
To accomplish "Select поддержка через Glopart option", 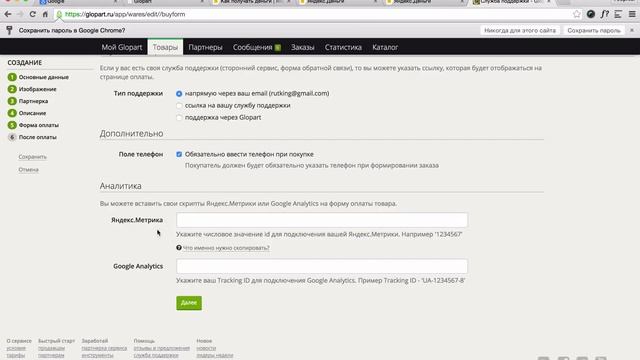I will click(179, 118).
